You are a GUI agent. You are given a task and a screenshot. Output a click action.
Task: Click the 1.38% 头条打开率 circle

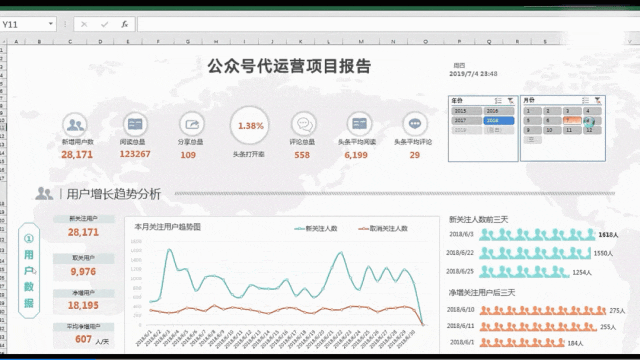click(x=250, y=126)
